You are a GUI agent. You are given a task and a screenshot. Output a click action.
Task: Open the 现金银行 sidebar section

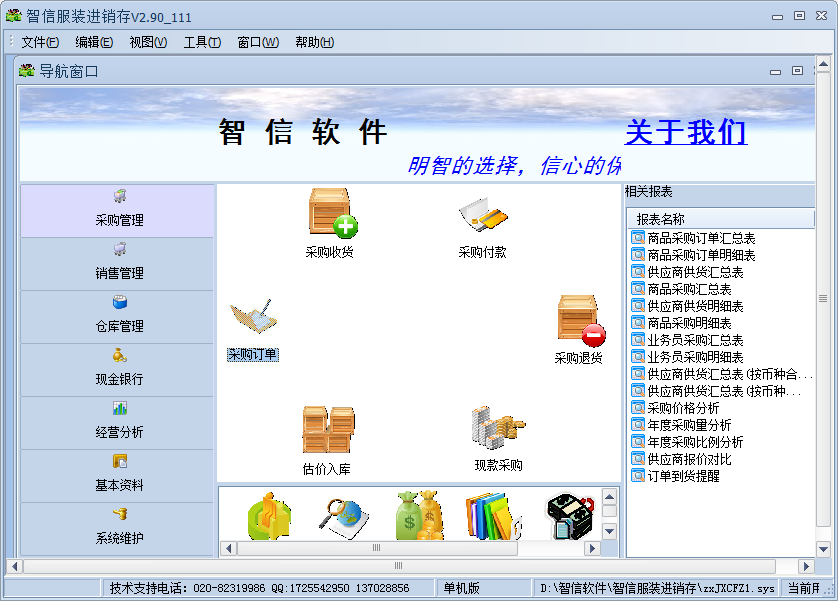pos(118,369)
